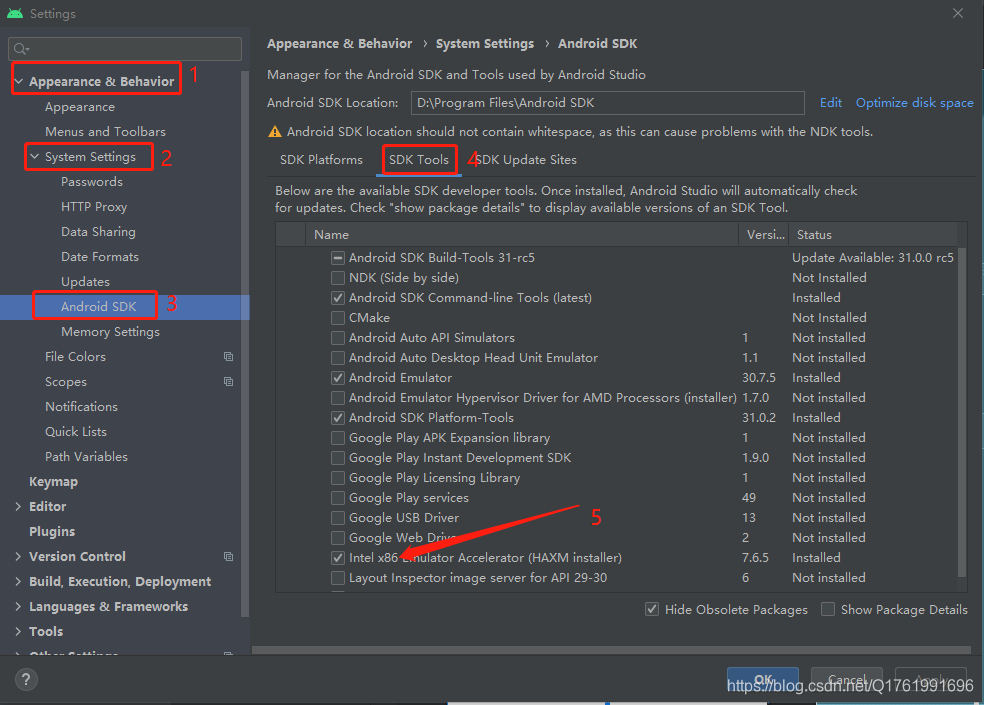The width and height of the screenshot is (984, 705).
Task: Enable Show Package Details checkbox
Action: 828,610
